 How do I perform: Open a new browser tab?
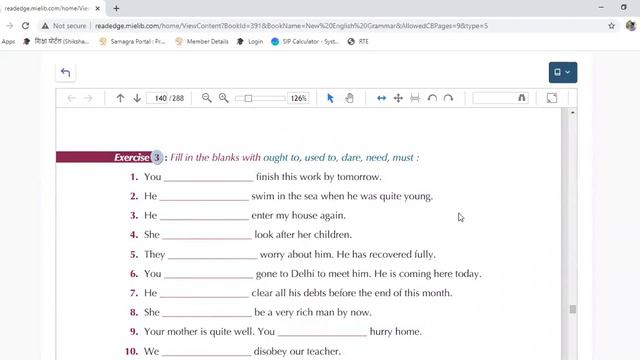coord(116,8)
